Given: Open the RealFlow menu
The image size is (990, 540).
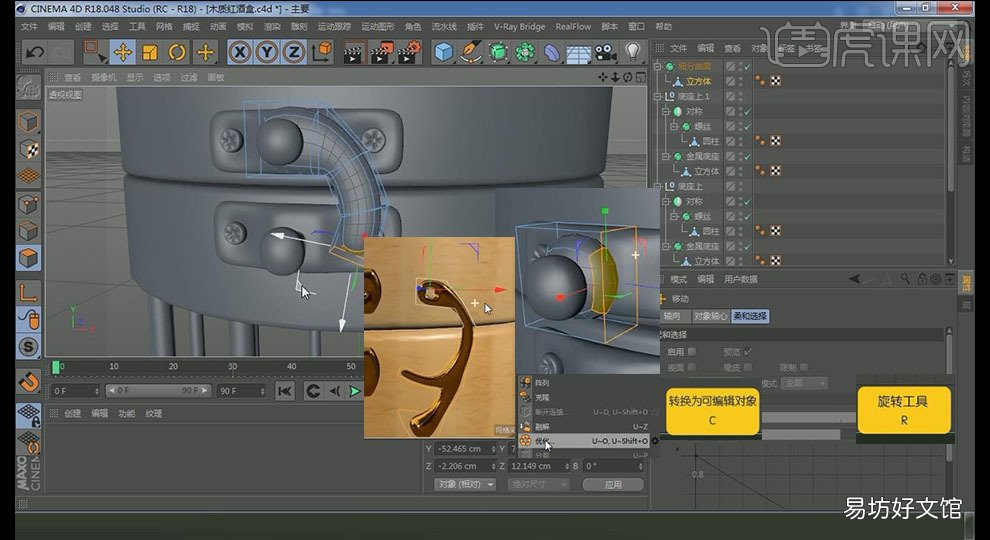Looking at the screenshot, I should (573, 27).
